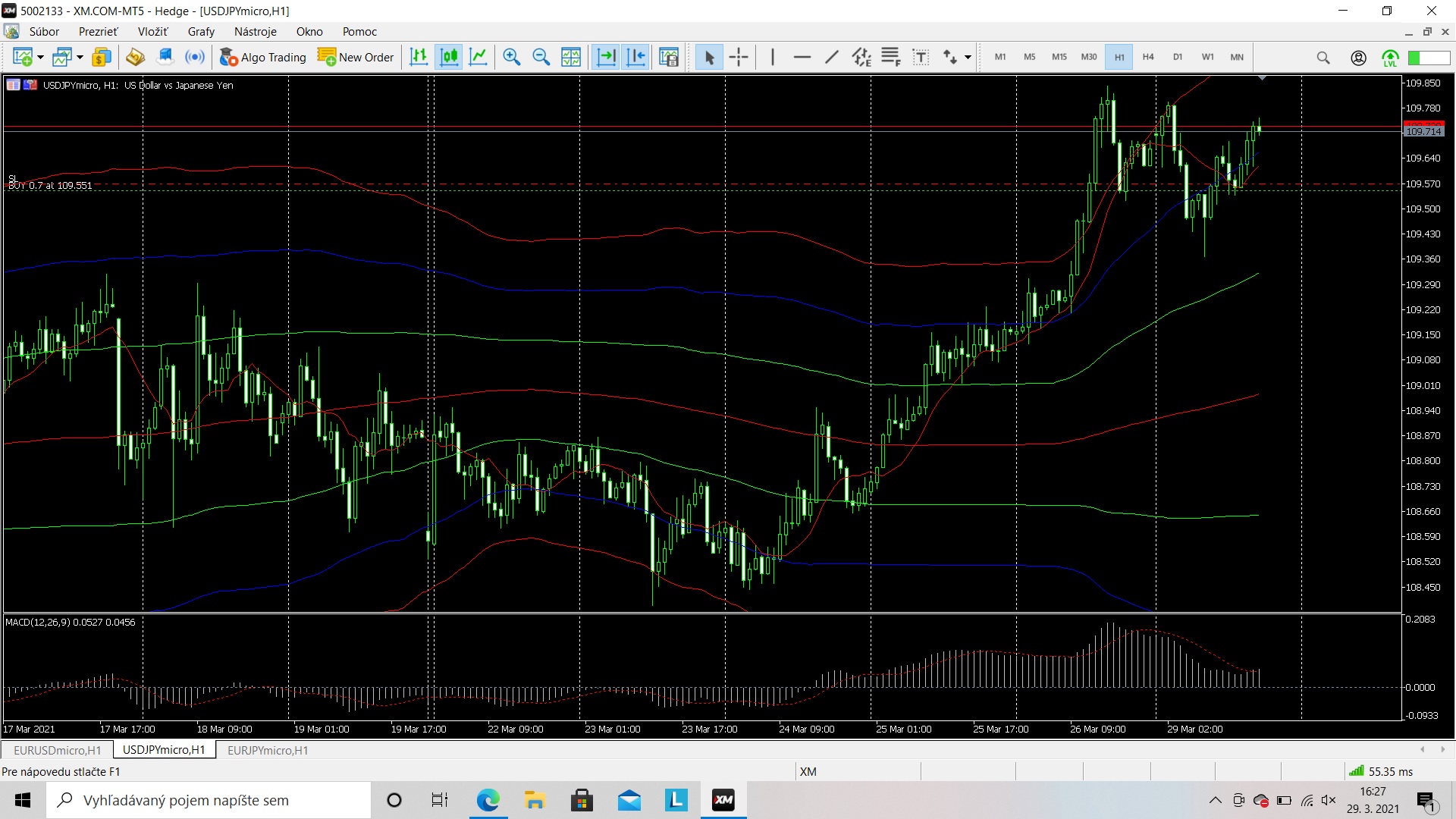Select the horizontal line drawing tool
The height and width of the screenshot is (819, 1456).
pyautogui.click(x=802, y=57)
